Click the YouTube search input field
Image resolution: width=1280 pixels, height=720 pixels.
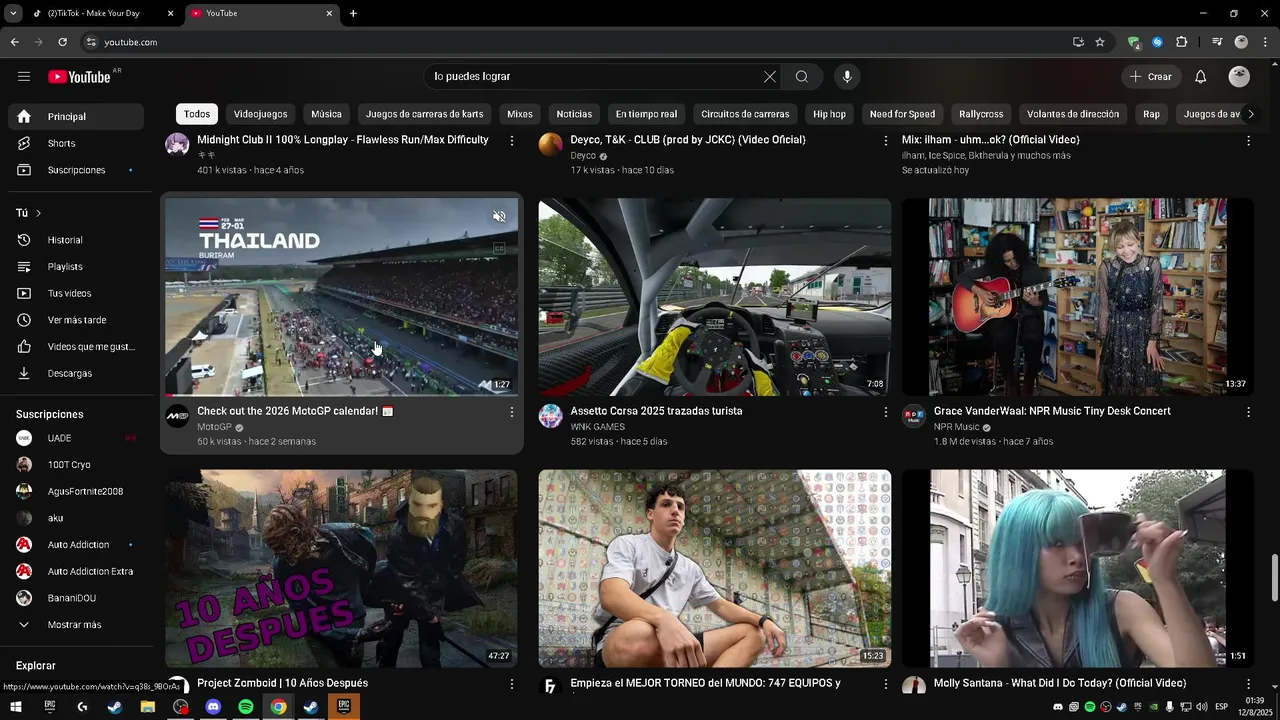point(595,77)
